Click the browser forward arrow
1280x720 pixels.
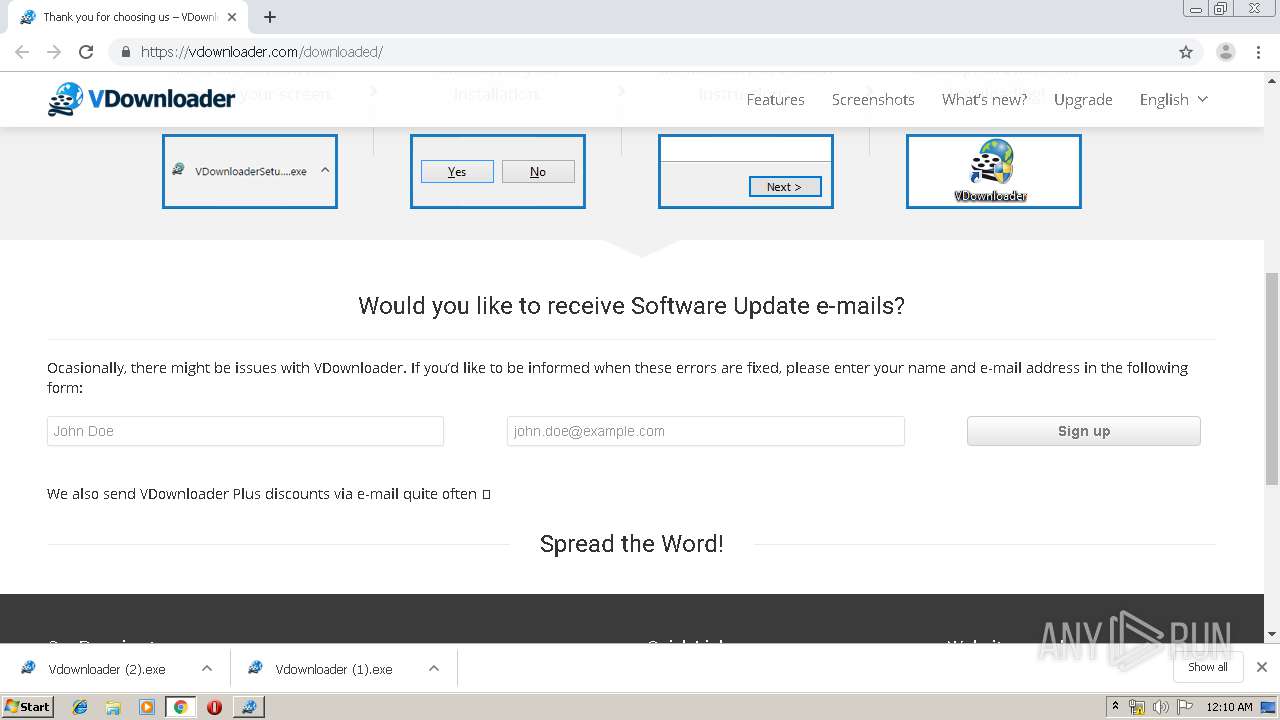54,52
